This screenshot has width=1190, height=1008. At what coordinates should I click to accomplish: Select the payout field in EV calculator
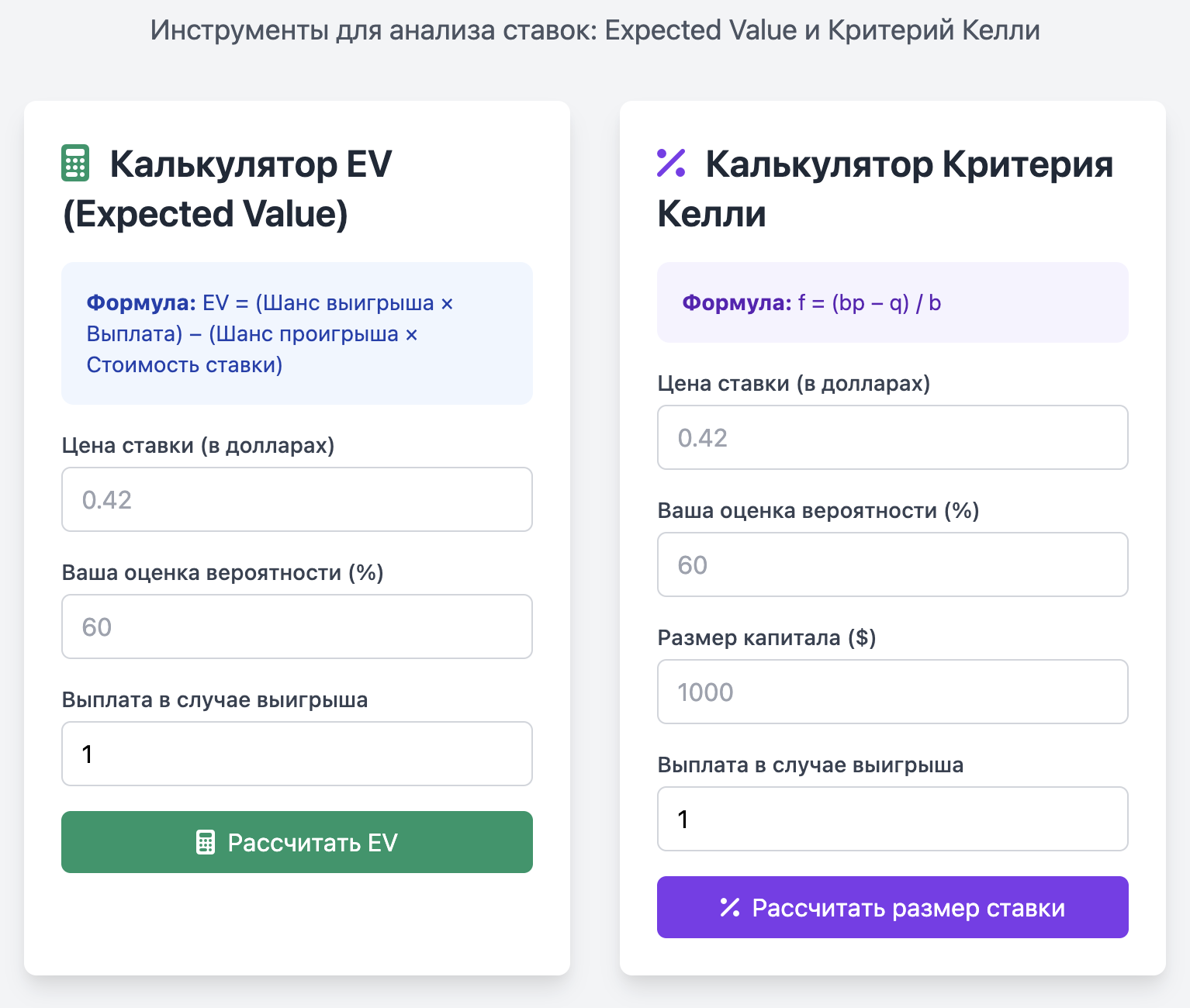click(296, 754)
